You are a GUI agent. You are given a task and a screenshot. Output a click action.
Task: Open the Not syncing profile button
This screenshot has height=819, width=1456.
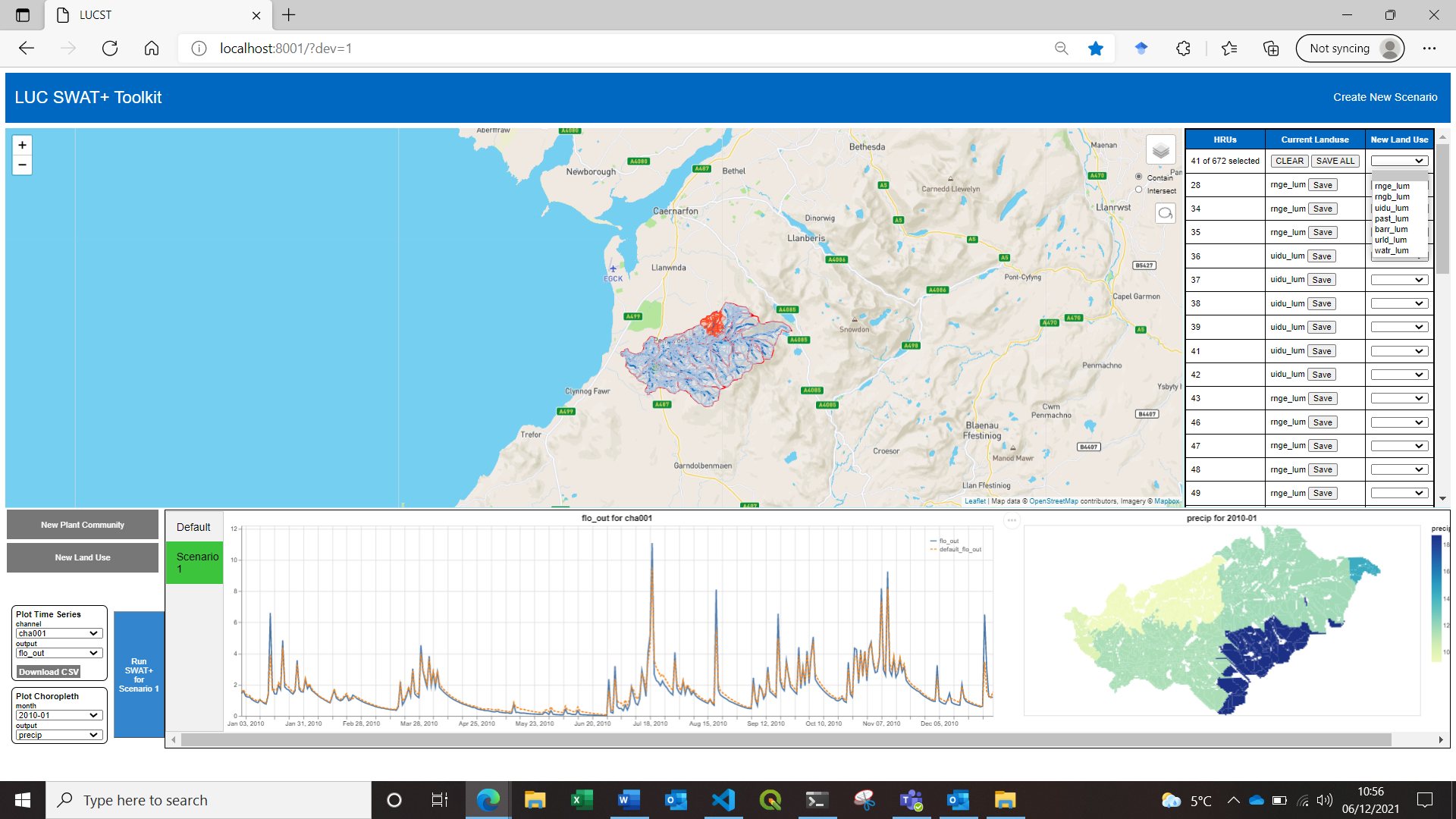(1350, 49)
